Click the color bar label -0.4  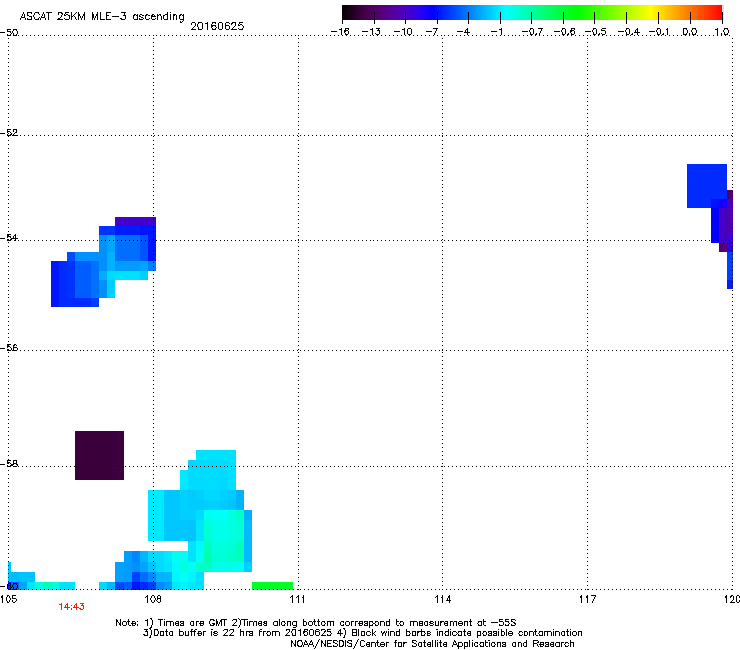pos(629,32)
